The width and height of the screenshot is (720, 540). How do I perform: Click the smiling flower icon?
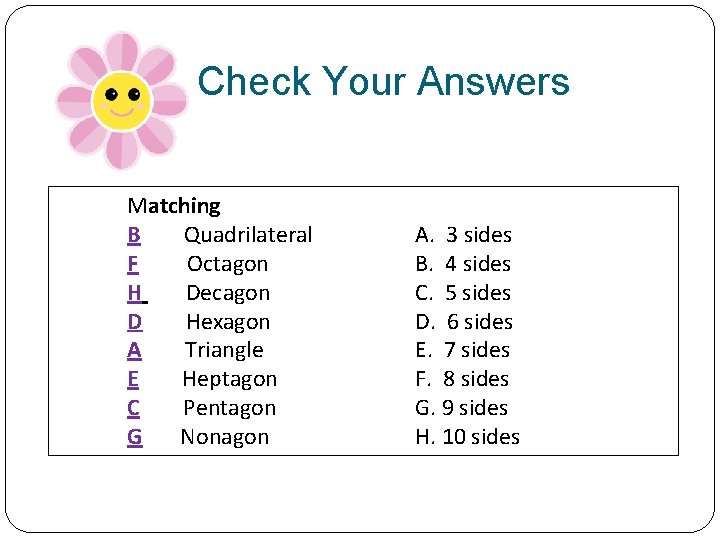pos(121,100)
